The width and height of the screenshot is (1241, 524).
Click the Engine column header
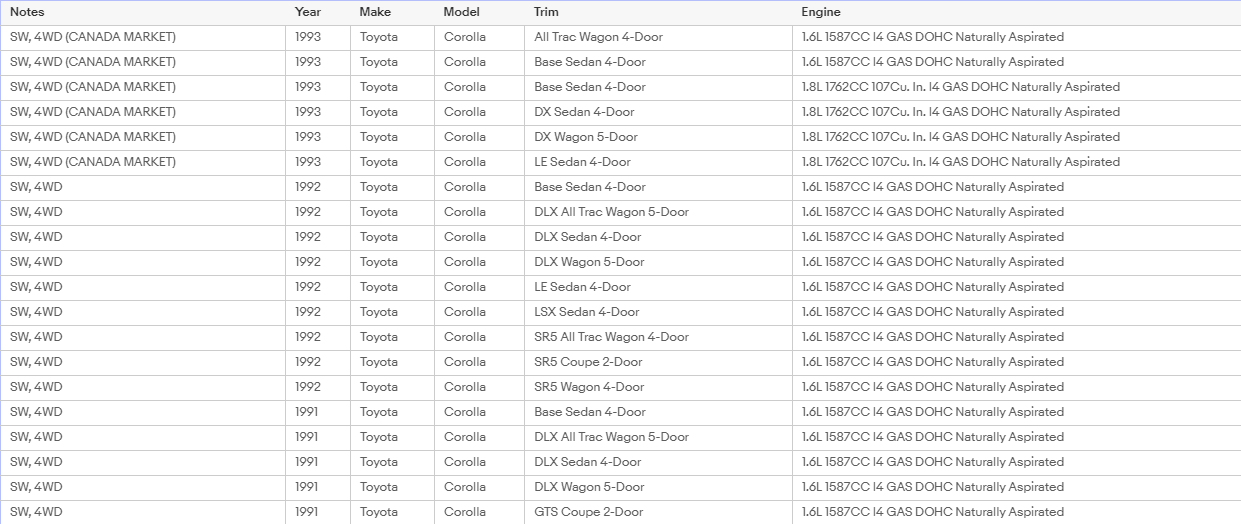click(x=1016, y=12)
